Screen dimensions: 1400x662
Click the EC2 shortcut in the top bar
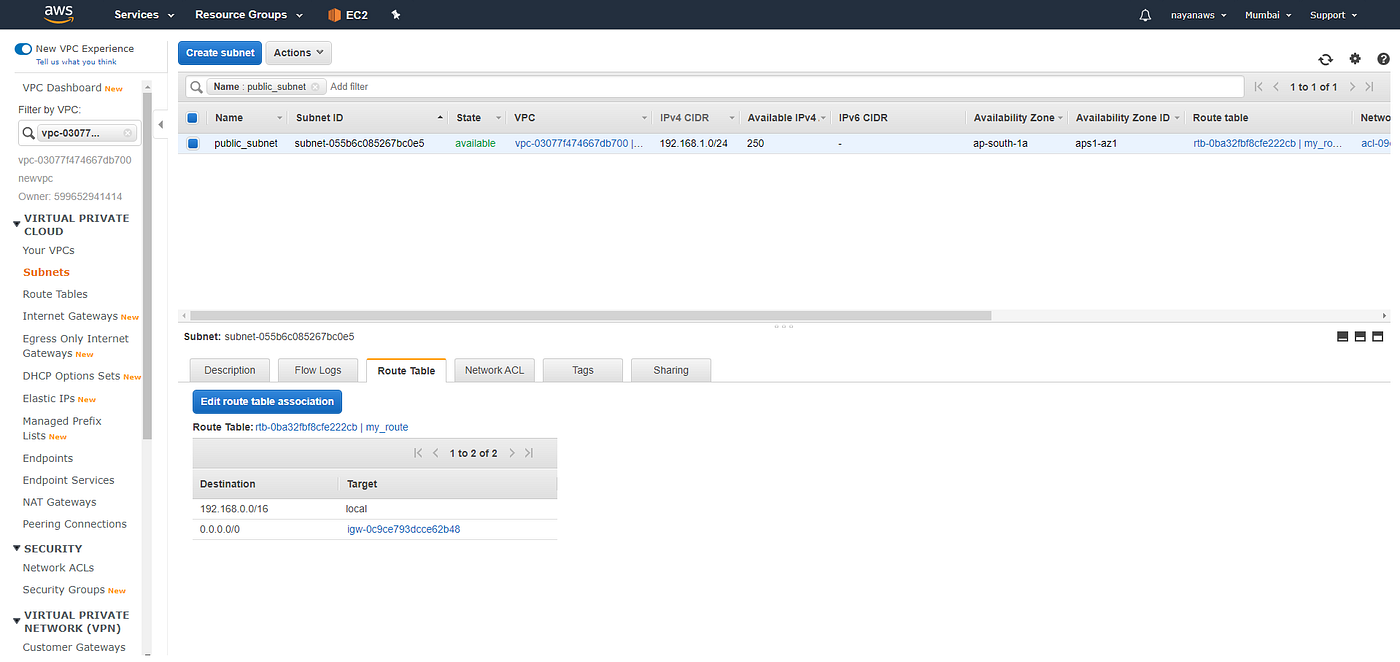tap(348, 14)
